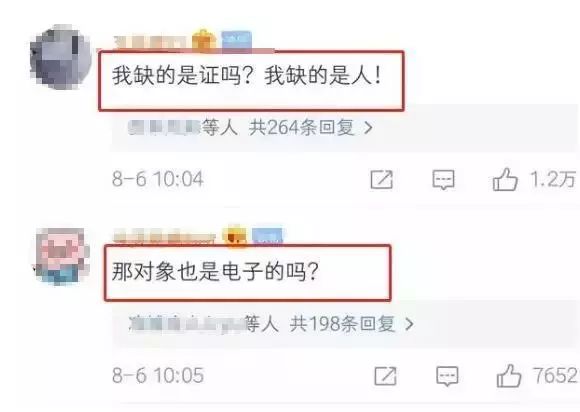Open the first commenter's blurred username
Image resolution: width=580 pixels, height=412 pixels.
coord(151,41)
